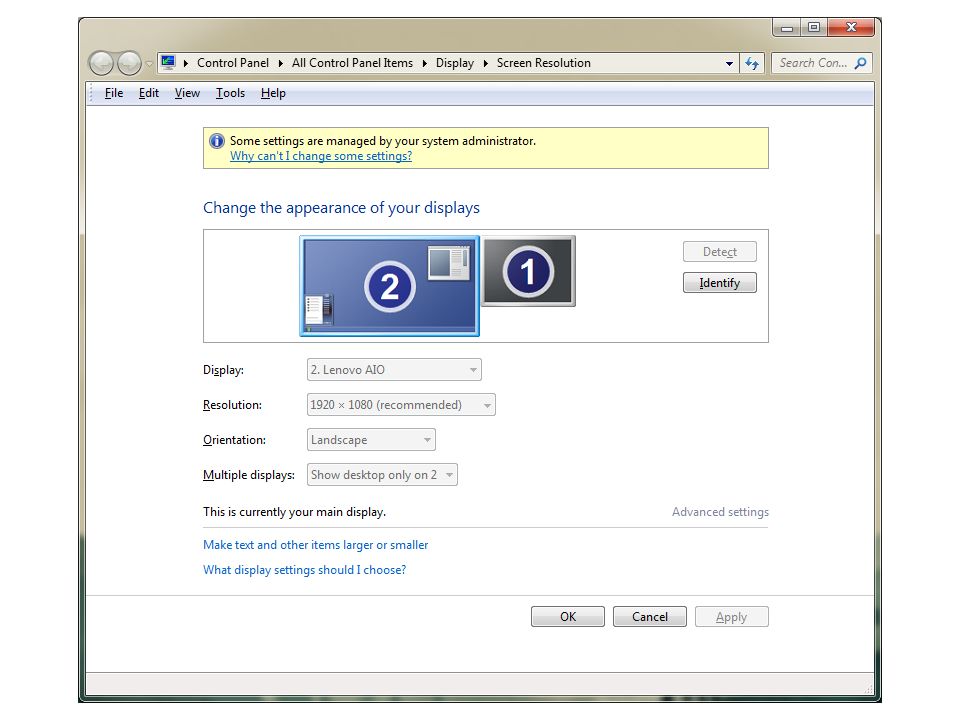Click the Cancel button

[650, 617]
